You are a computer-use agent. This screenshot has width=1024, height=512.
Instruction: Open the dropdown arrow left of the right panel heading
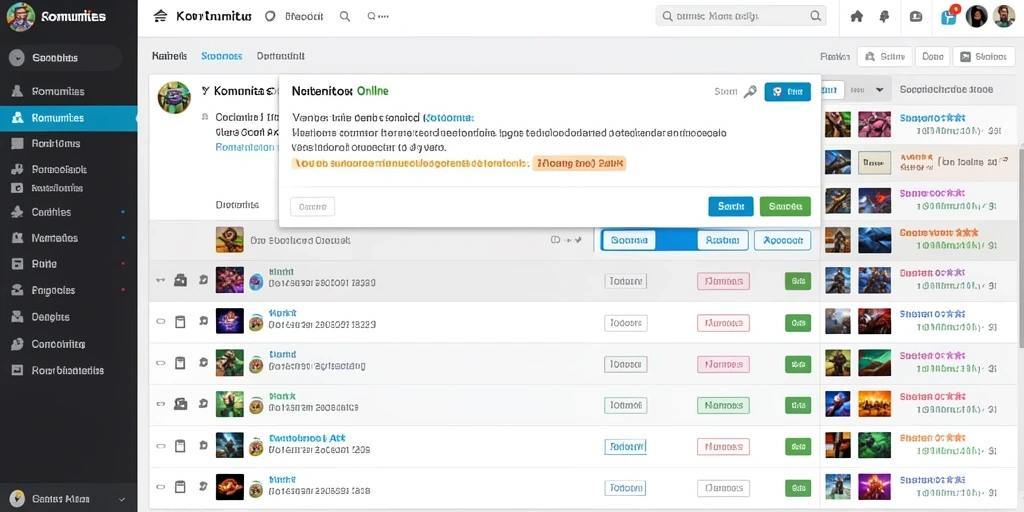[879, 90]
